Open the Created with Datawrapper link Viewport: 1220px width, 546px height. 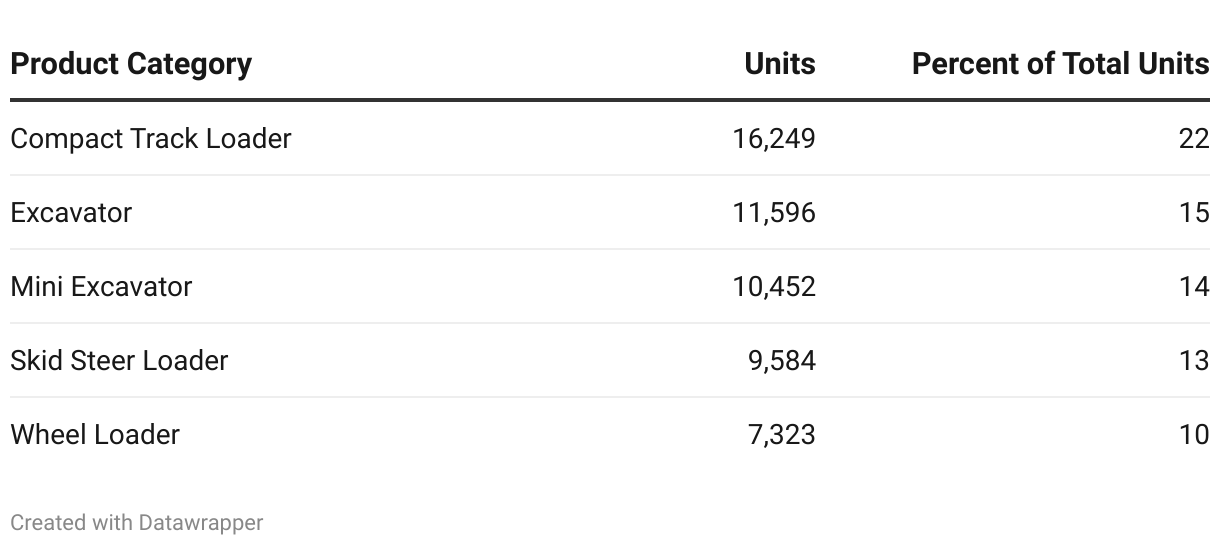137,522
